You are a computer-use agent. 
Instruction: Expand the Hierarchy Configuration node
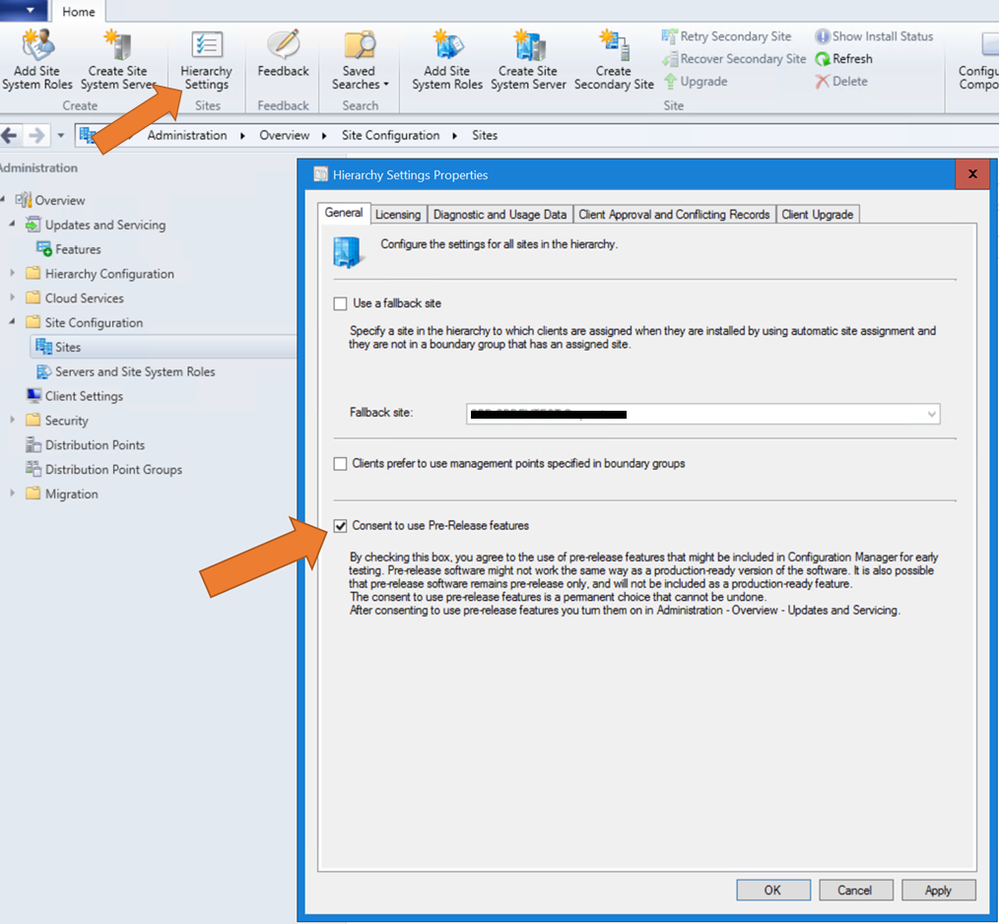pos(12,273)
